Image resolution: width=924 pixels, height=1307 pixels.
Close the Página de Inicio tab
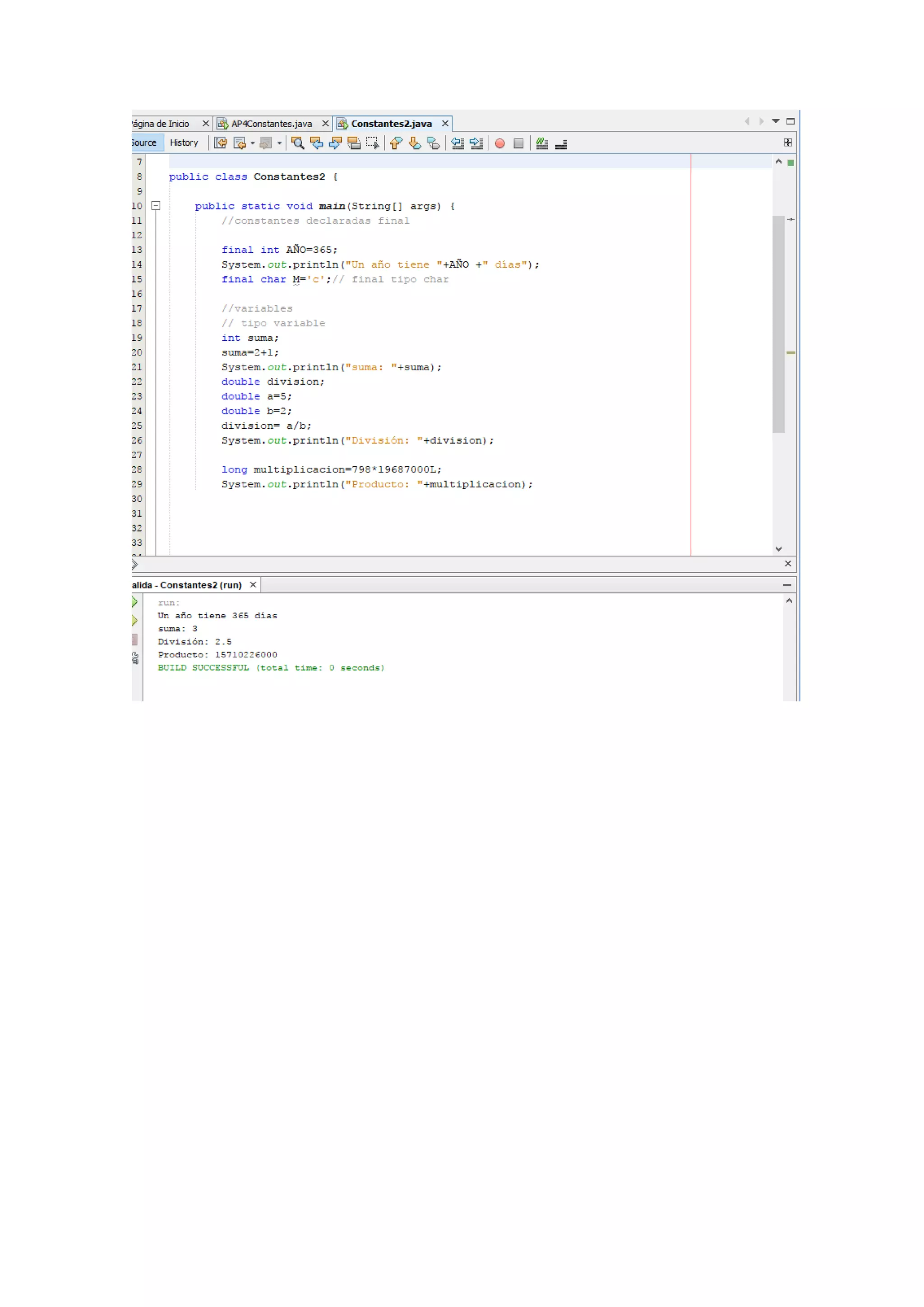206,124
